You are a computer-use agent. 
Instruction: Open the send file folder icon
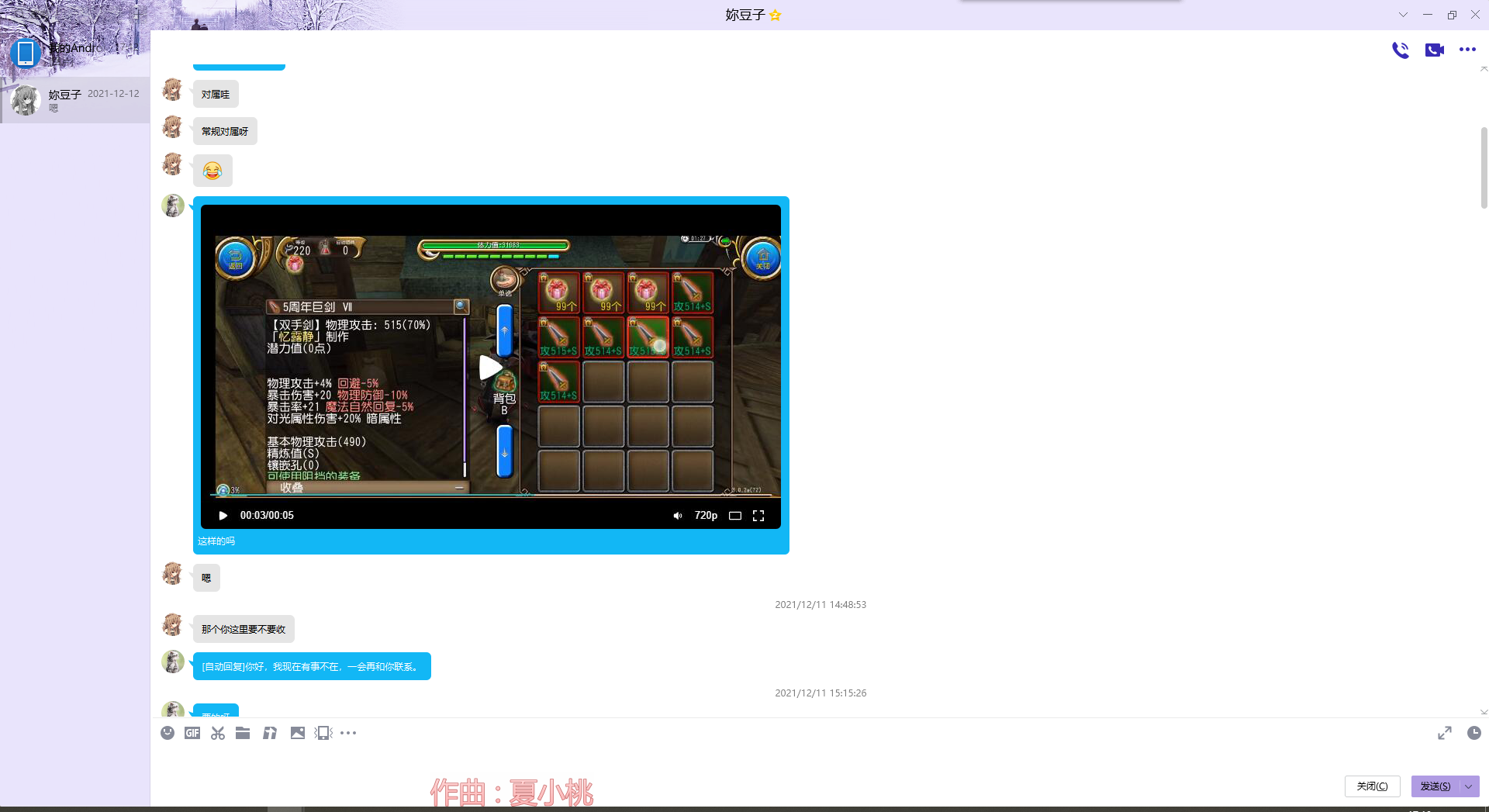click(243, 733)
